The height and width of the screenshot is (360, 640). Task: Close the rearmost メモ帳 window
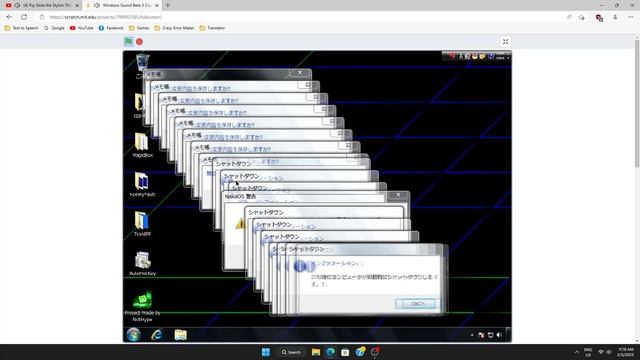coord(300,73)
